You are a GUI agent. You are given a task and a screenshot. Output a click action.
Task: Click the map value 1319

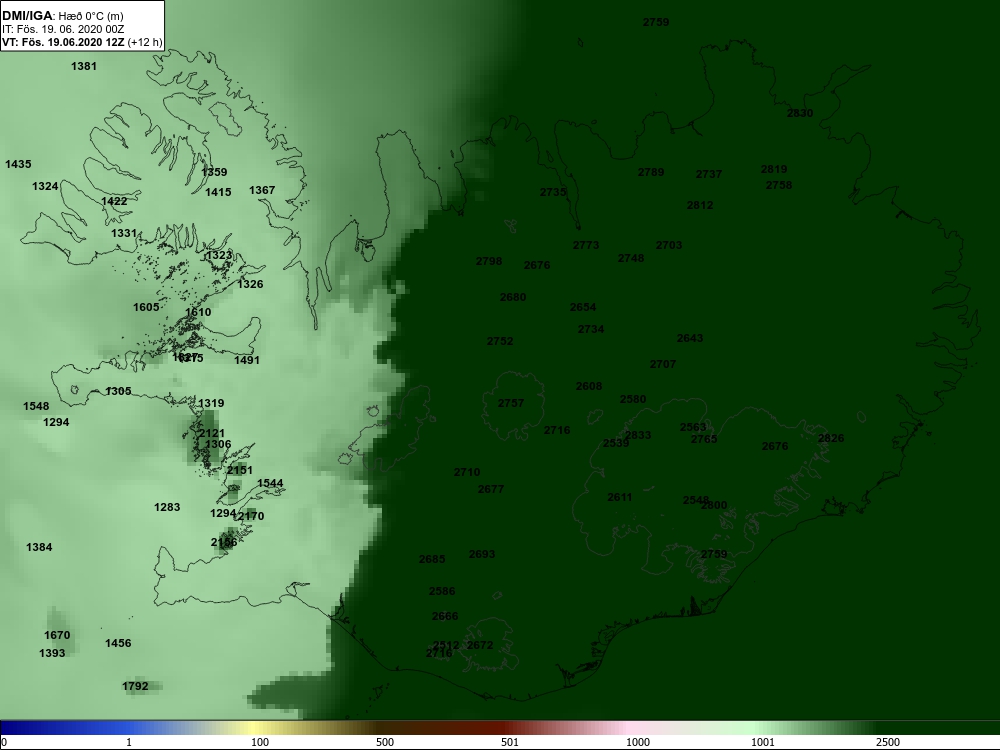211,403
